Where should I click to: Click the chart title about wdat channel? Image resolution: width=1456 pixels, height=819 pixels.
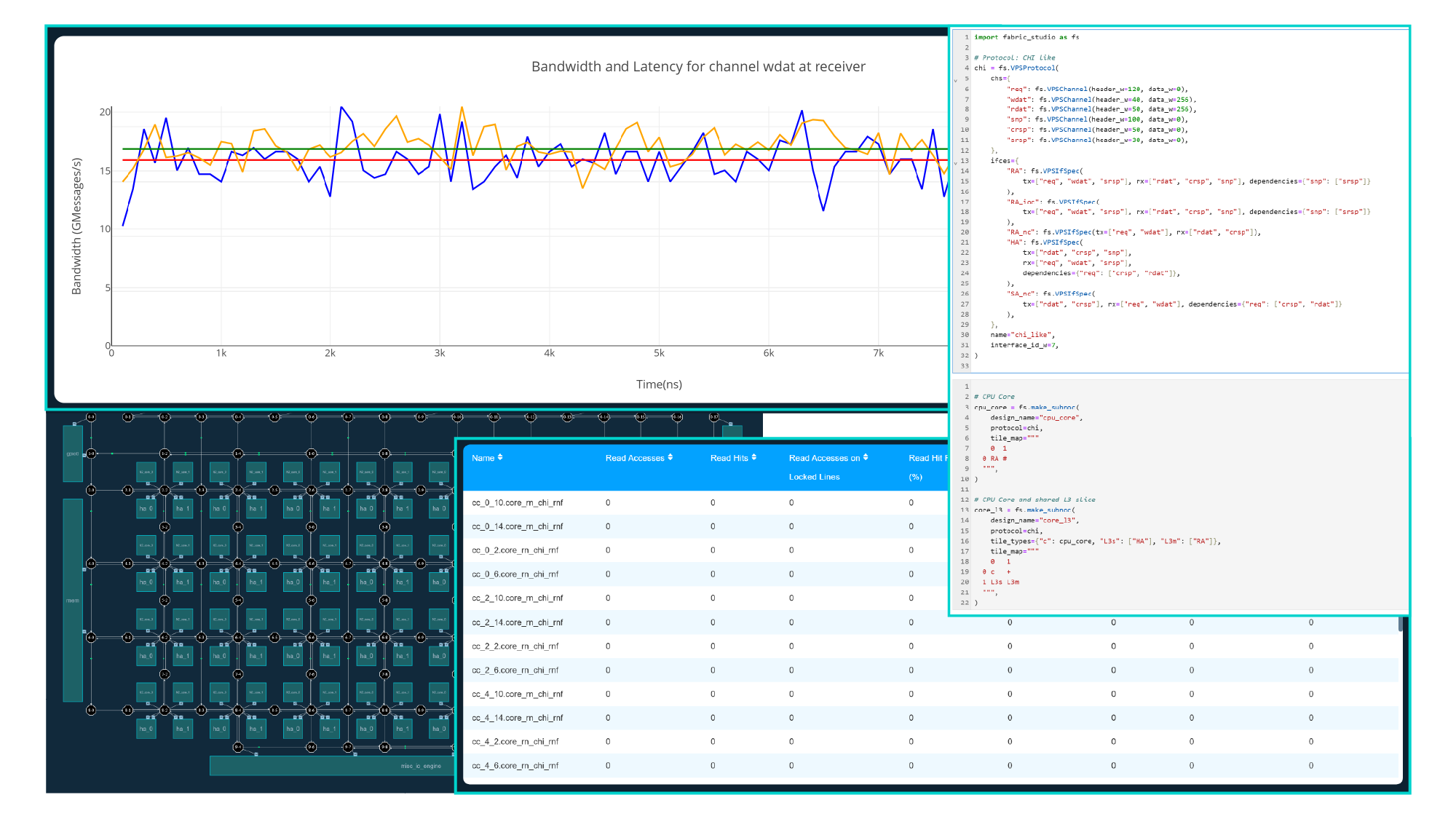coord(698,66)
